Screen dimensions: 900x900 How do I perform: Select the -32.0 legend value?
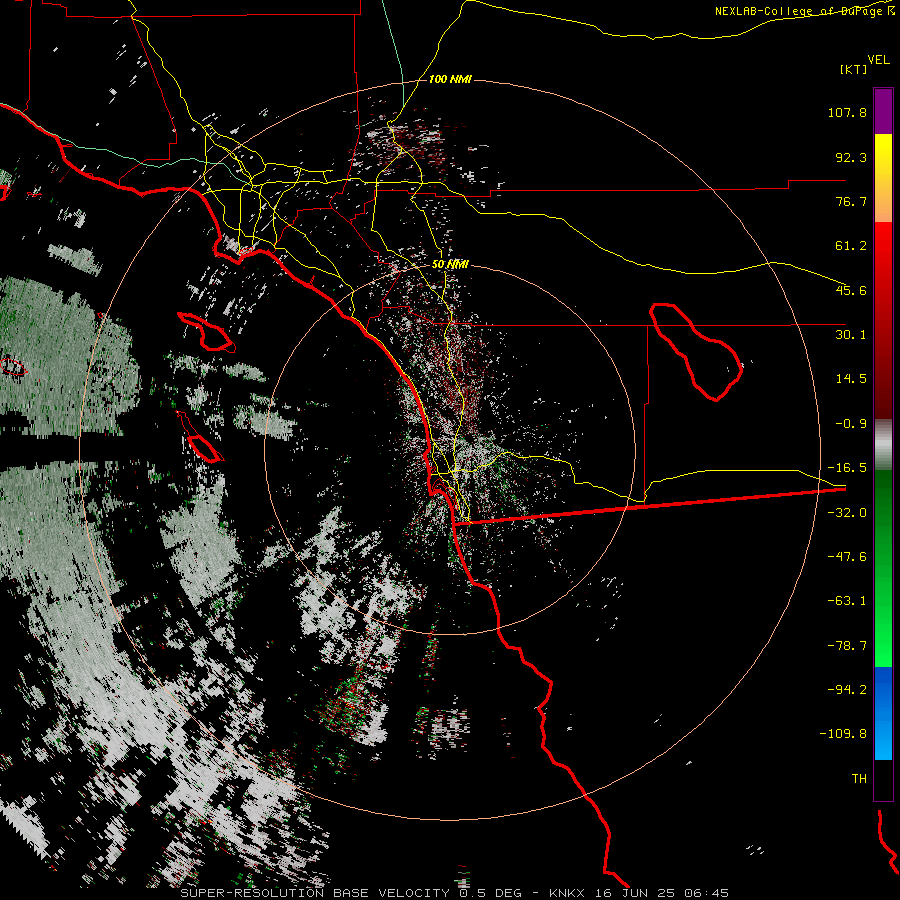pos(847,513)
